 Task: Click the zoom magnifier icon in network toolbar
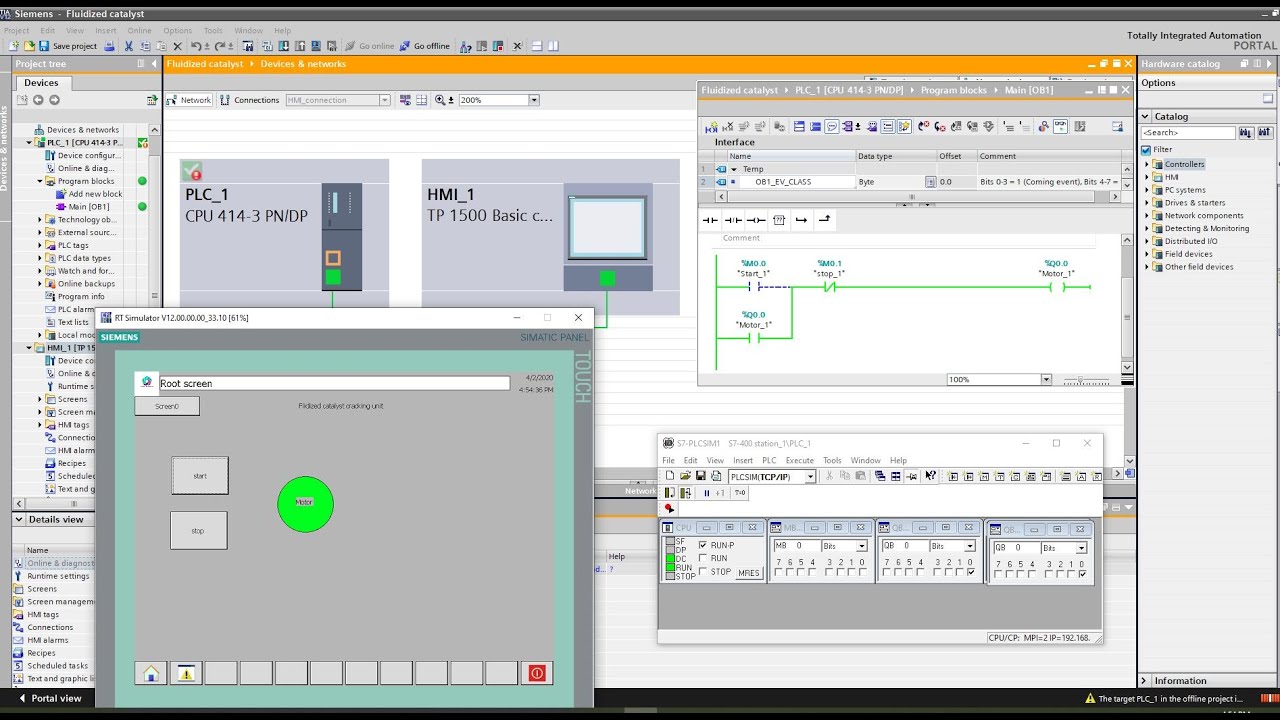pos(440,100)
